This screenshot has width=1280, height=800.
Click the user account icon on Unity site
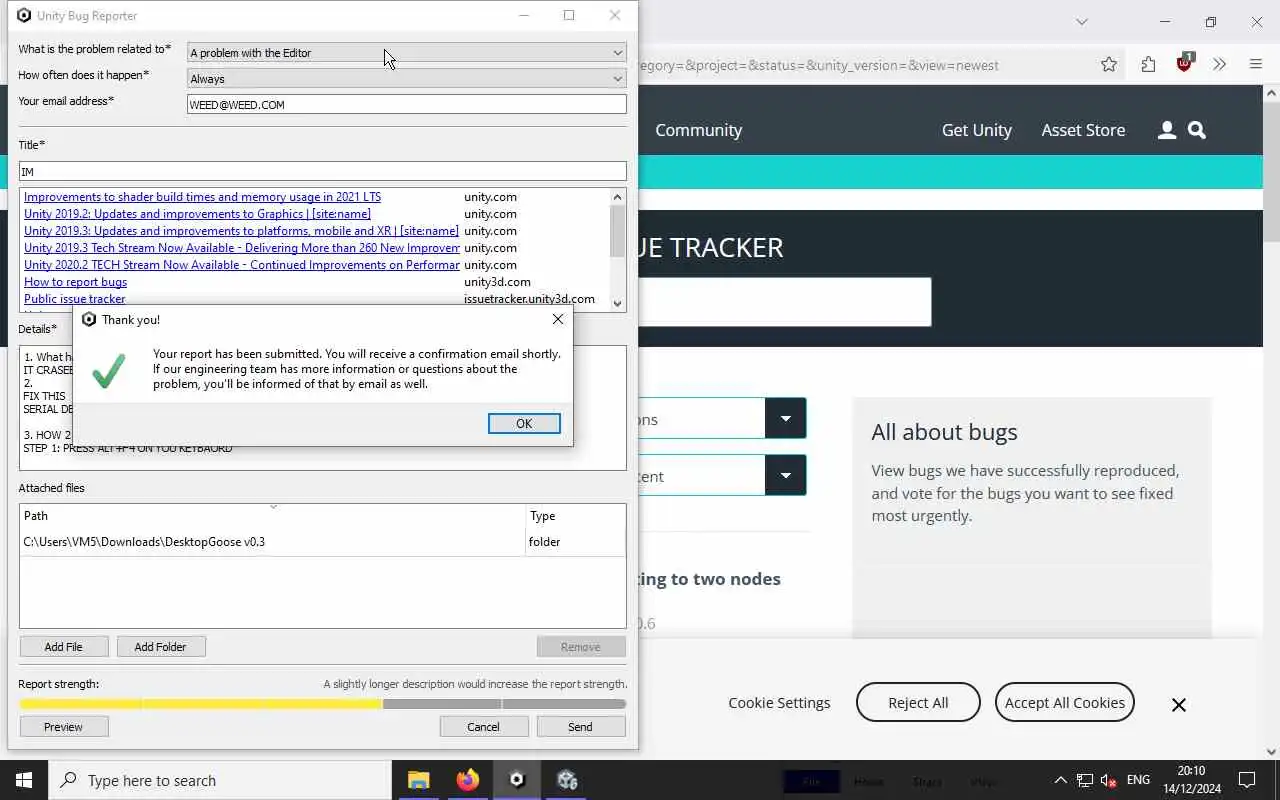1166,130
